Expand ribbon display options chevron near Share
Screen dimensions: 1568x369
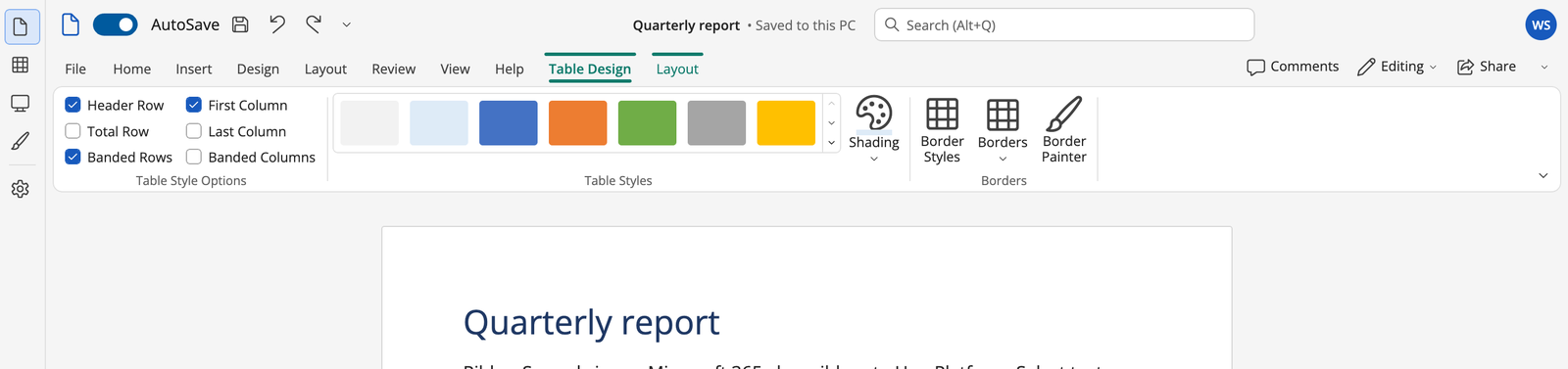1544,67
